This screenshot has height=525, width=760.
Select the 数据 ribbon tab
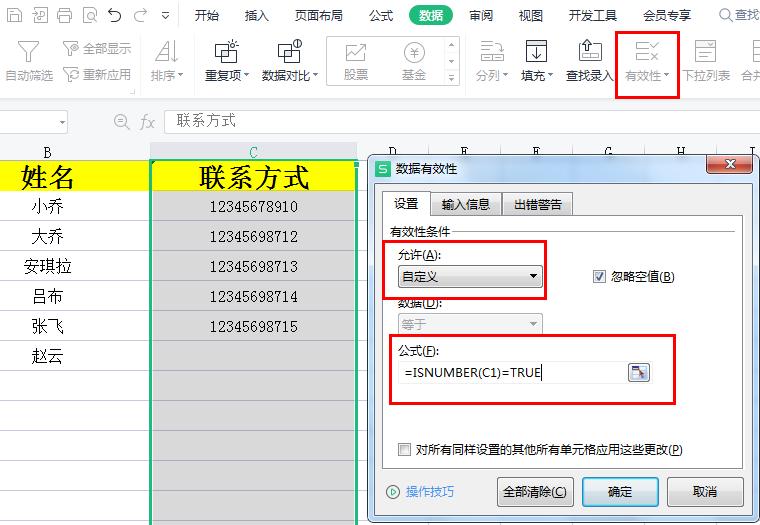point(431,16)
